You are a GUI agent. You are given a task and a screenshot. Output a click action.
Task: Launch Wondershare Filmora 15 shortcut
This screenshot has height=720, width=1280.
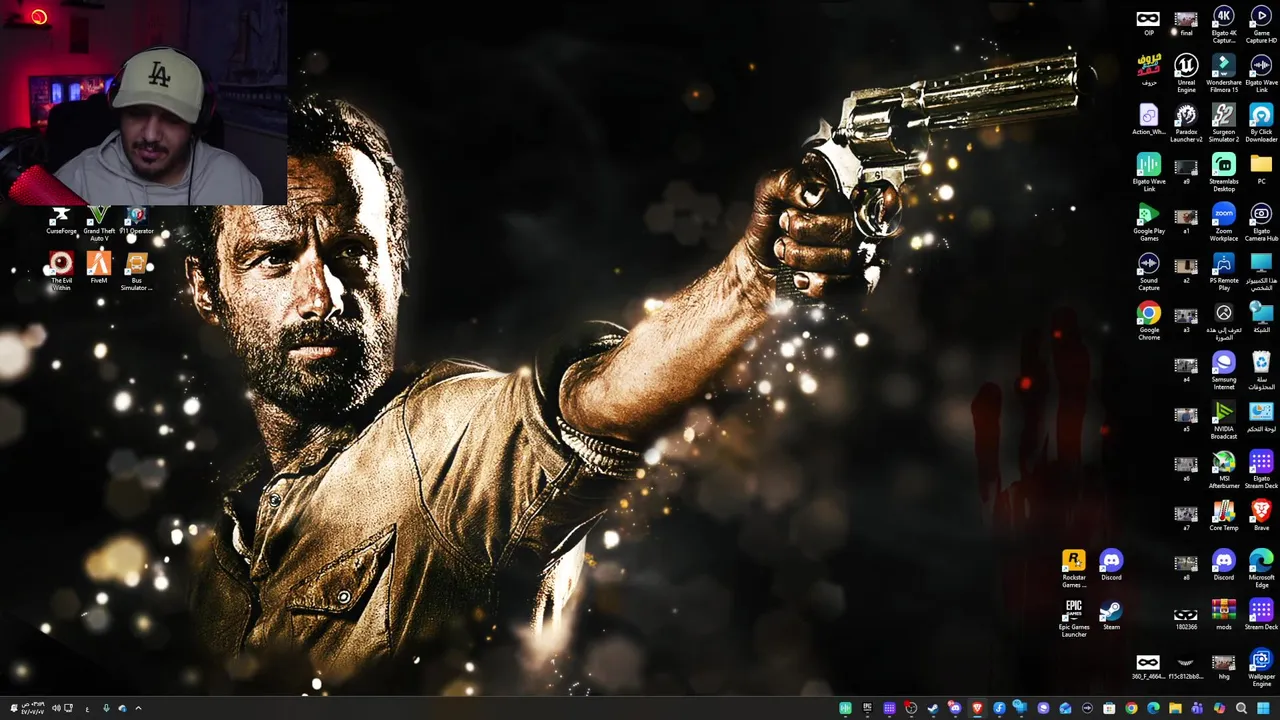tap(1223, 73)
